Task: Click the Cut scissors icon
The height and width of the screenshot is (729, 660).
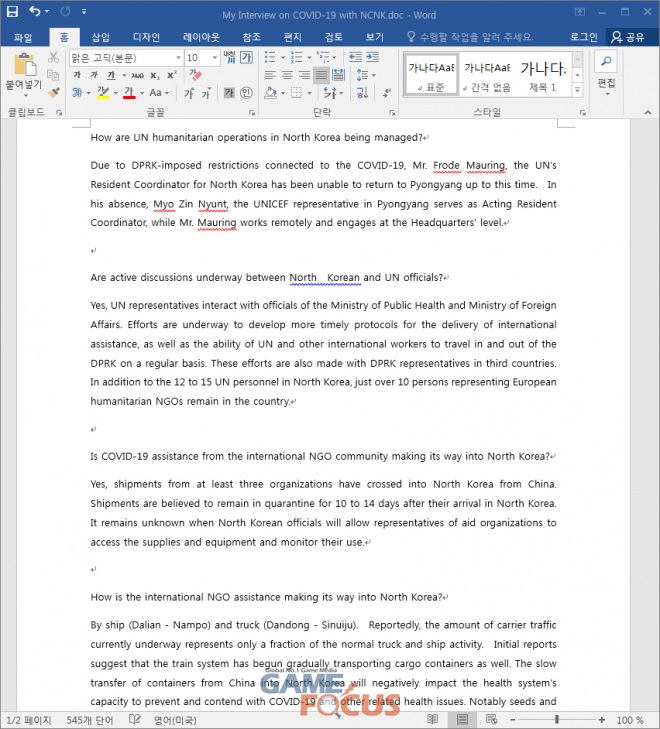Action: pos(53,58)
